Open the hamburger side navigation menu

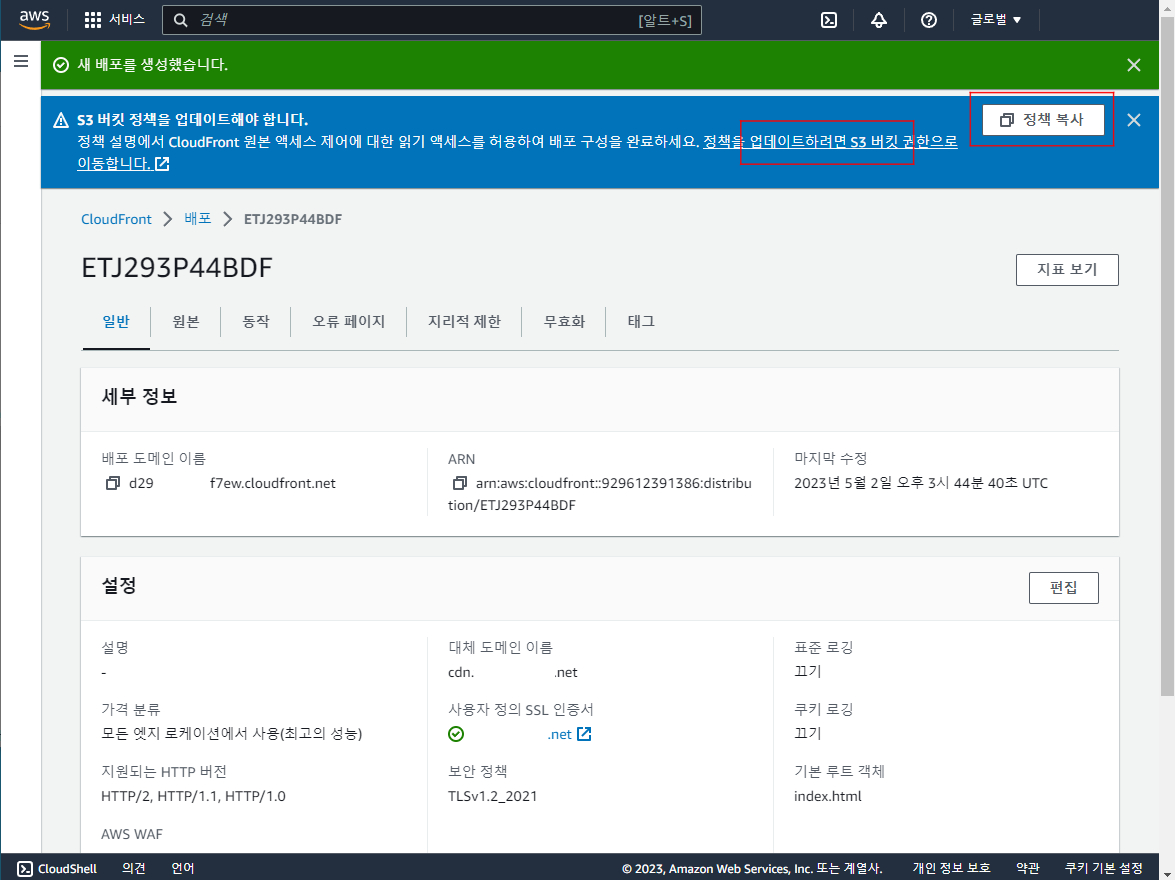pyautogui.click(x=21, y=61)
